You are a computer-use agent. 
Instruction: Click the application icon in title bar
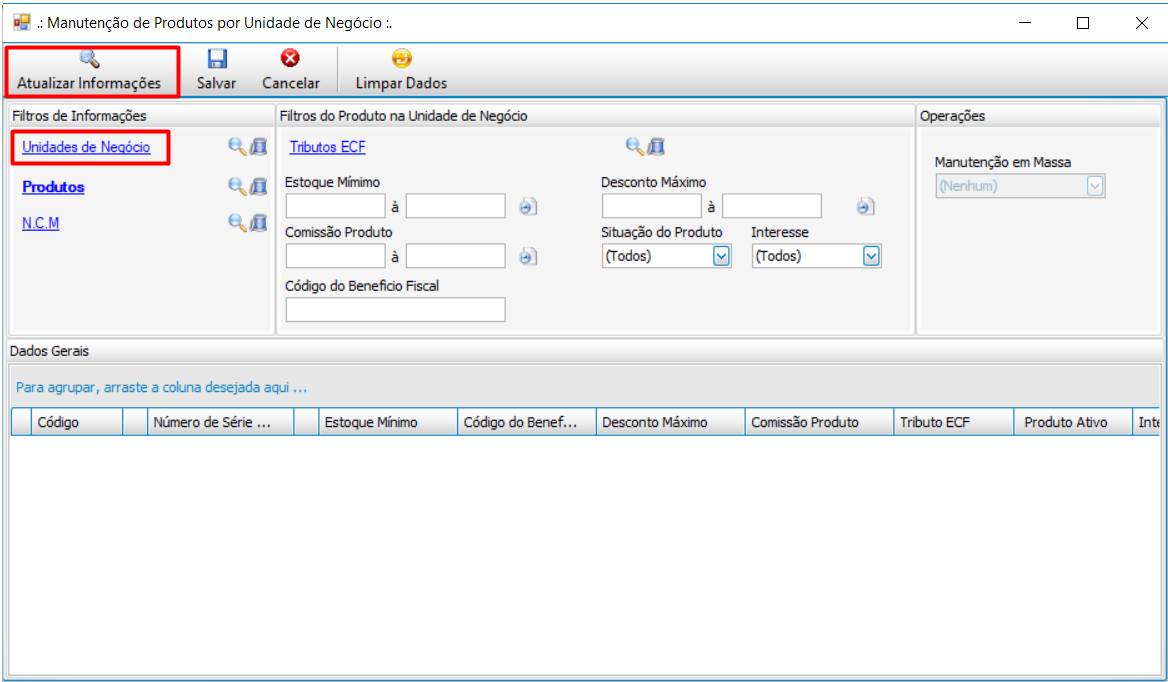22,22
